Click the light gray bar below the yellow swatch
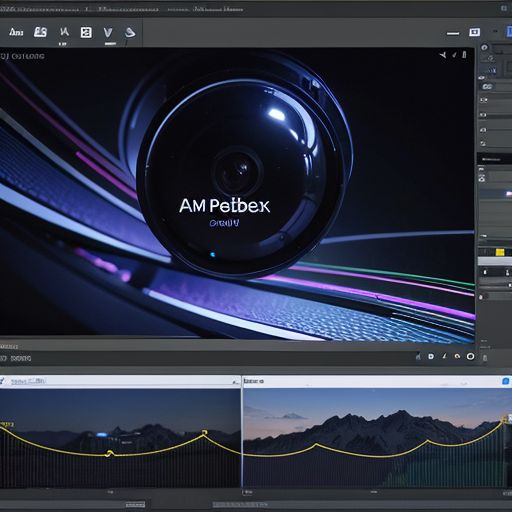The width and height of the screenshot is (512, 512). click(x=495, y=261)
